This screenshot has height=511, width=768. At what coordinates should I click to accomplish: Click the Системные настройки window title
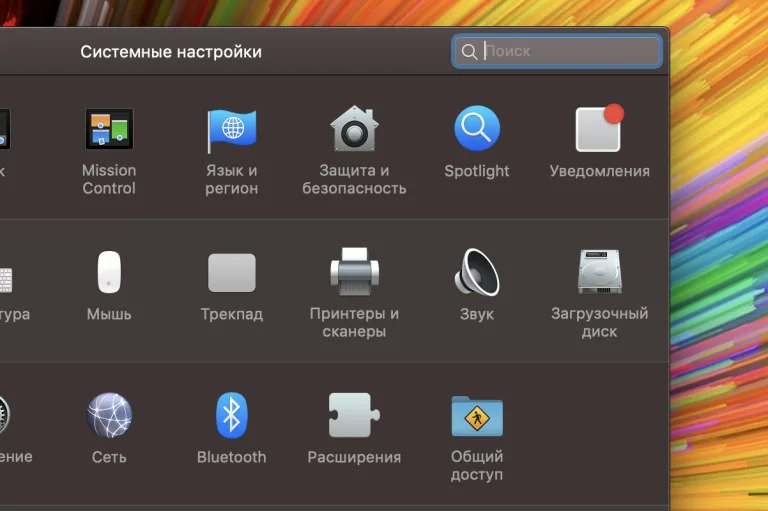(x=171, y=51)
